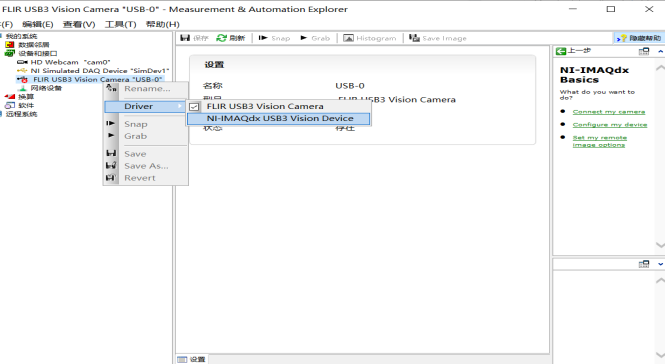This screenshot has width=665, height=364.
Task: Click the upper help pane layout icon
Action: pos(644,51)
